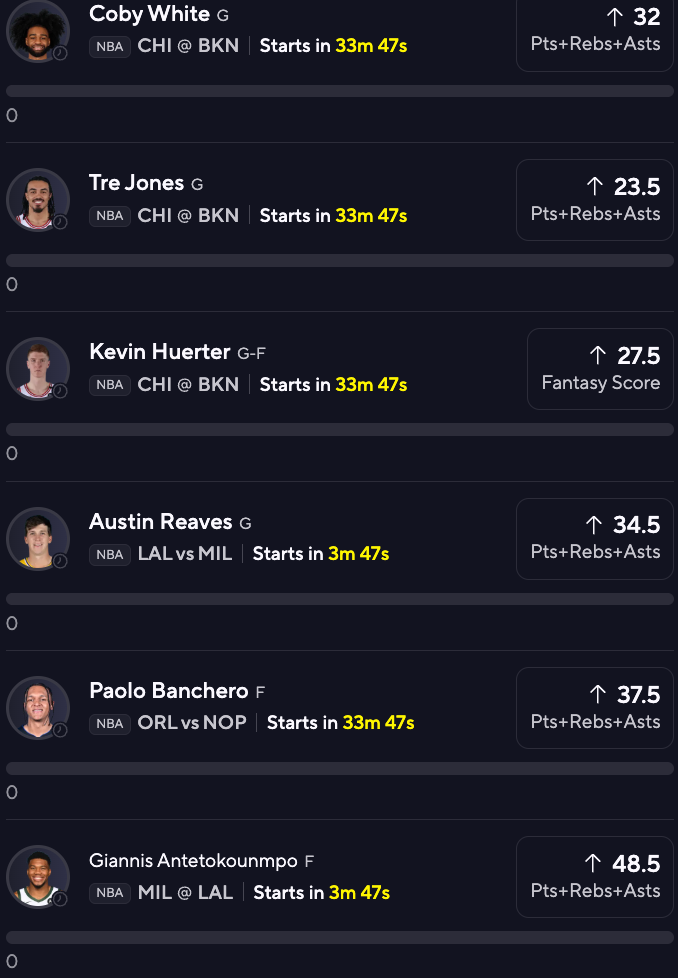Screen dimensions: 678x978
Task: Open Austin Reaves's player name link
Action: point(160,521)
